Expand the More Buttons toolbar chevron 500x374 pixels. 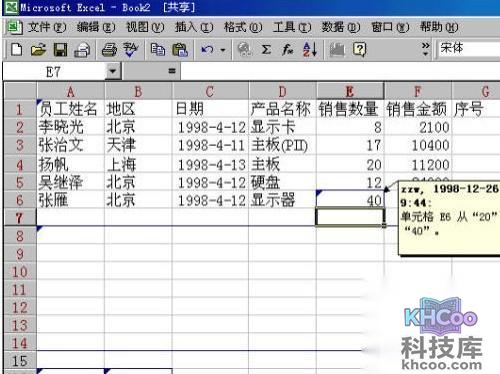pos(425,49)
